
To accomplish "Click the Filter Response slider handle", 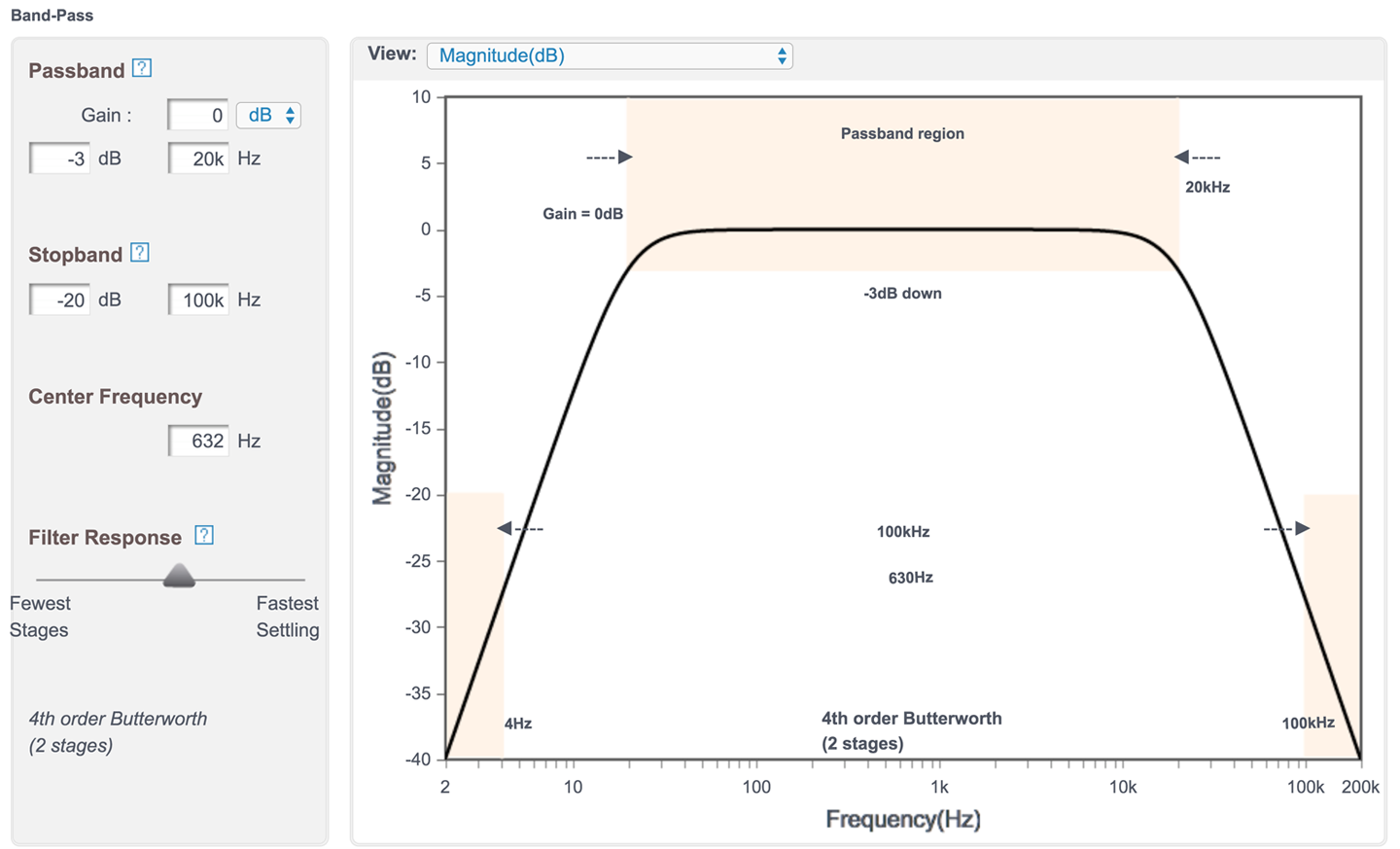I will pyautogui.click(x=179, y=576).
